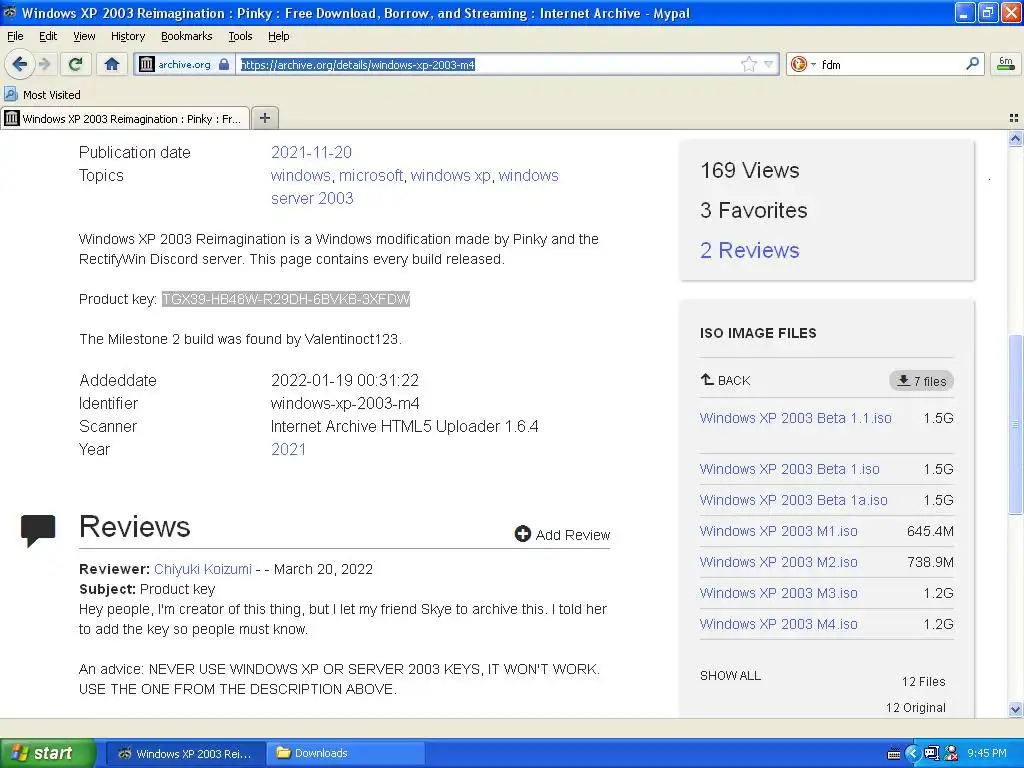This screenshot has height=768, width=1024.
Task: Open the URL history dropdown arrow
Action: tap(769, 64)
